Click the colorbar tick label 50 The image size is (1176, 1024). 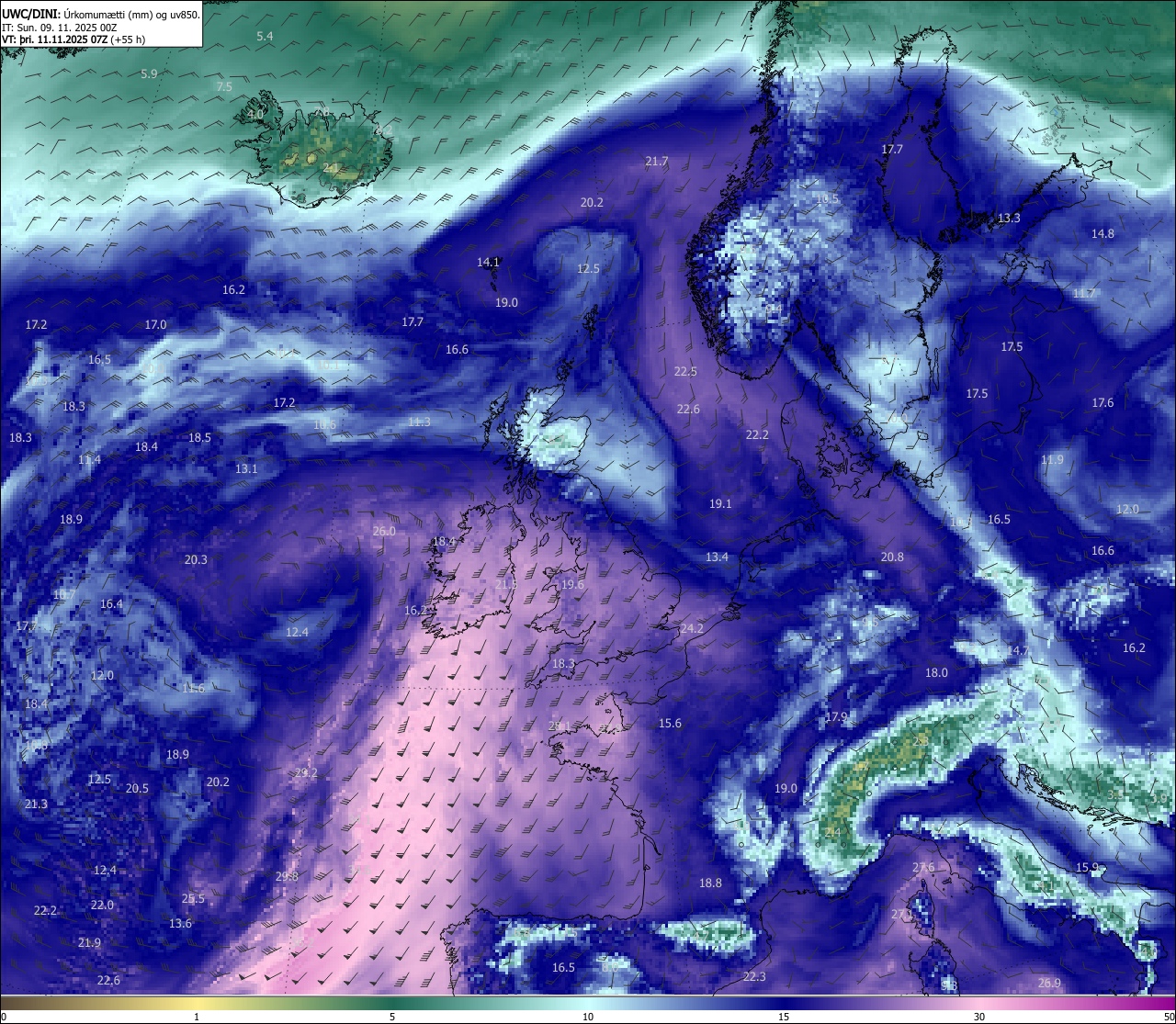[1169, 1017]
